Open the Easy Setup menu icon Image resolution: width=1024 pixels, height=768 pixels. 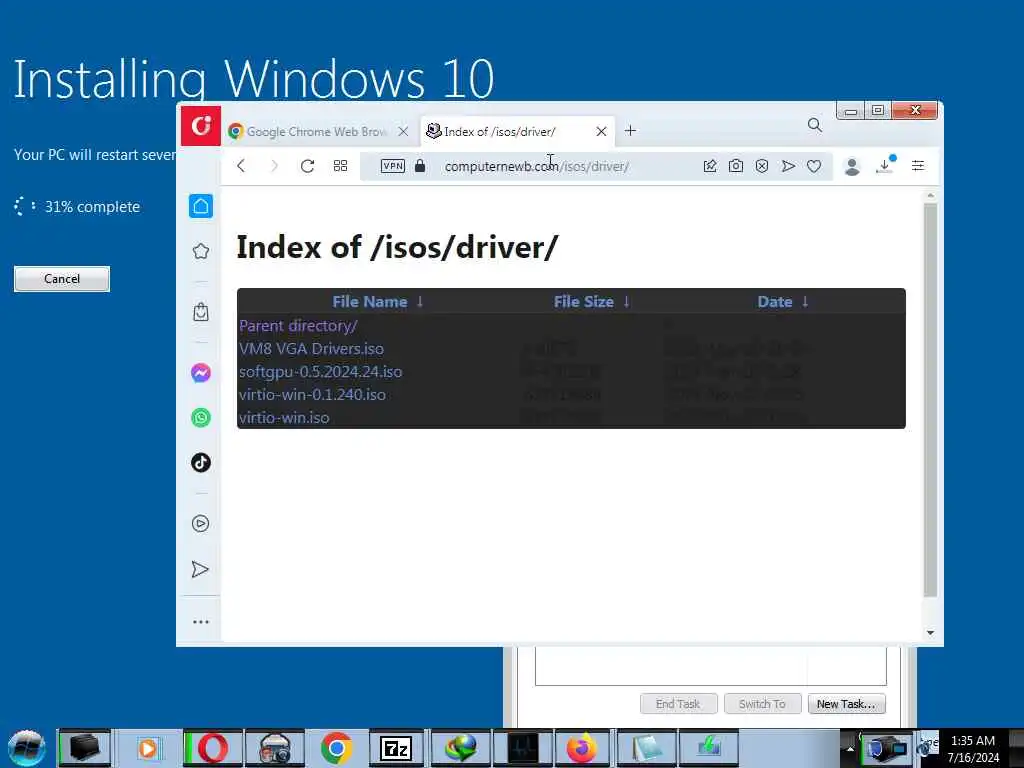point(918,166)
